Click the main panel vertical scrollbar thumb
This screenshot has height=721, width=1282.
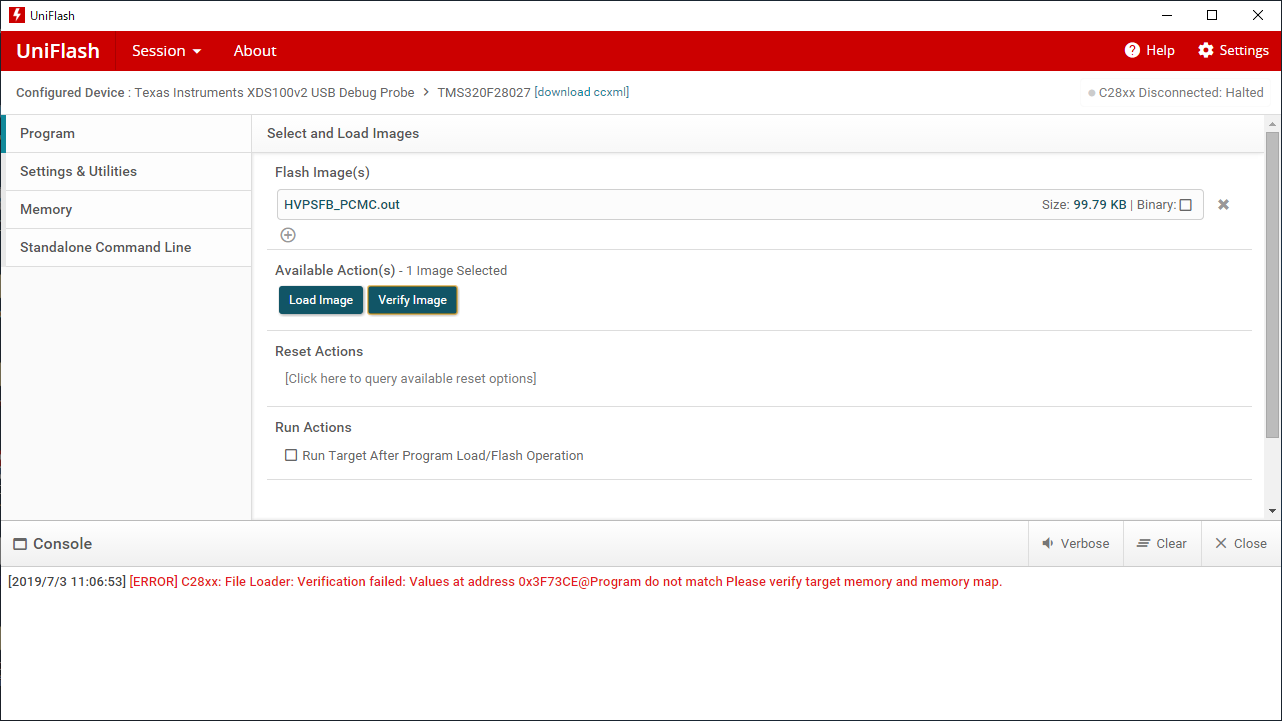click(x=1272, y=285)
